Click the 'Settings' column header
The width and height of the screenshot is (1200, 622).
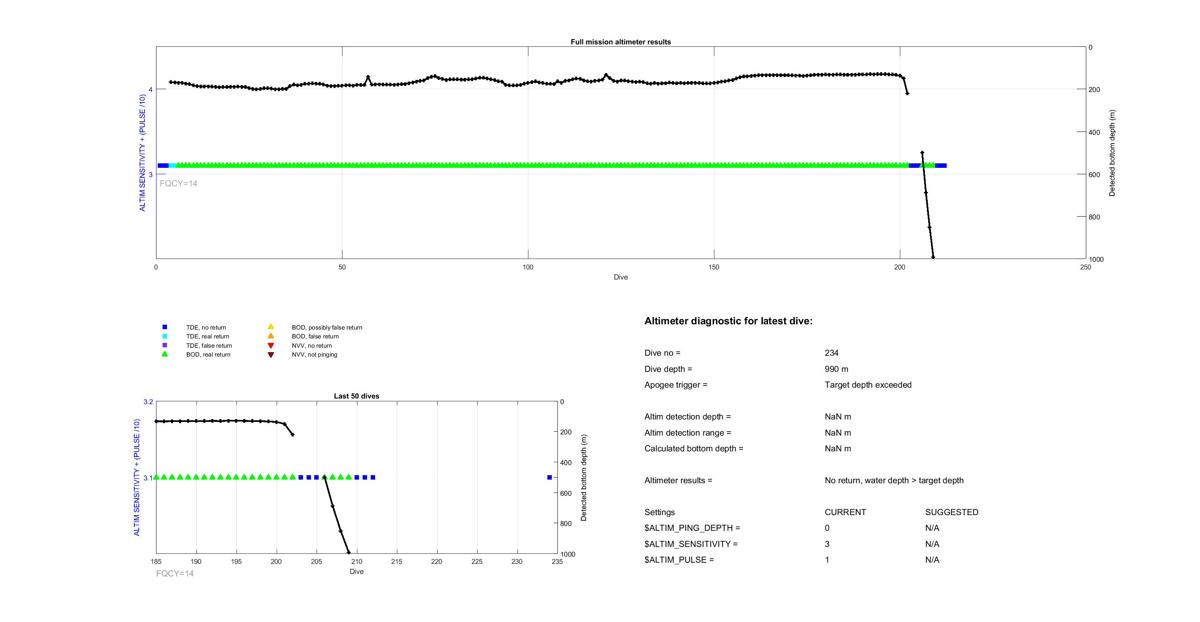pyautogui.click(x=660, y=512)
